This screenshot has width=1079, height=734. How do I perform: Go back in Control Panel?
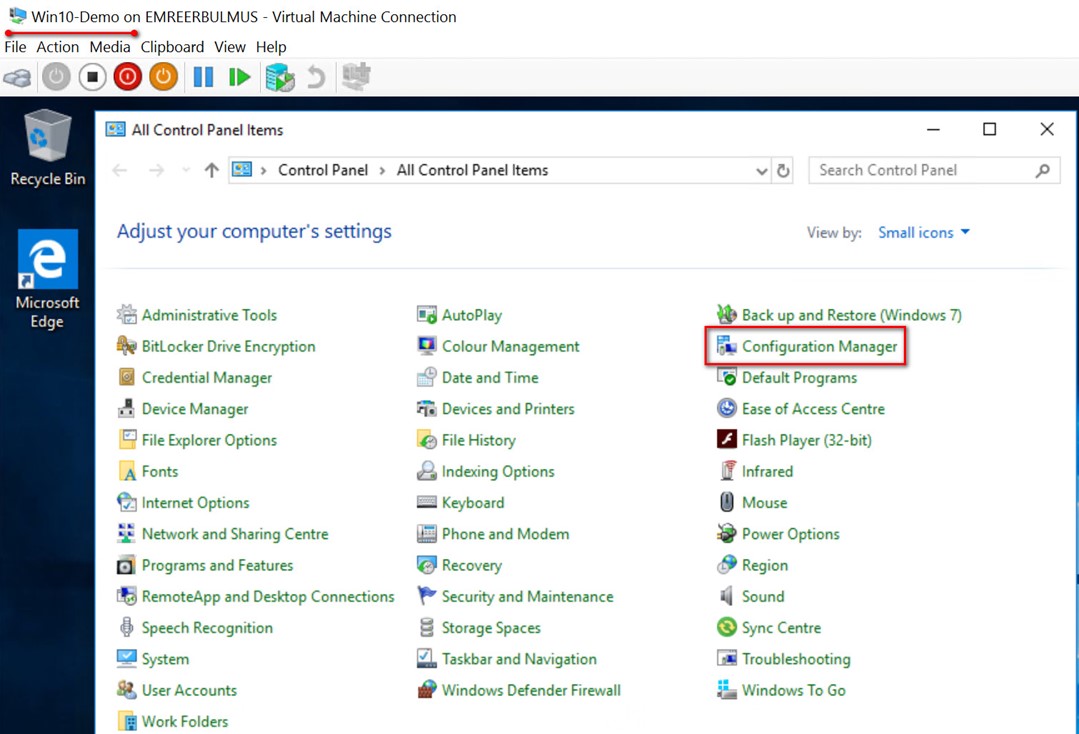pyautogui.click(x=120, y=170)
